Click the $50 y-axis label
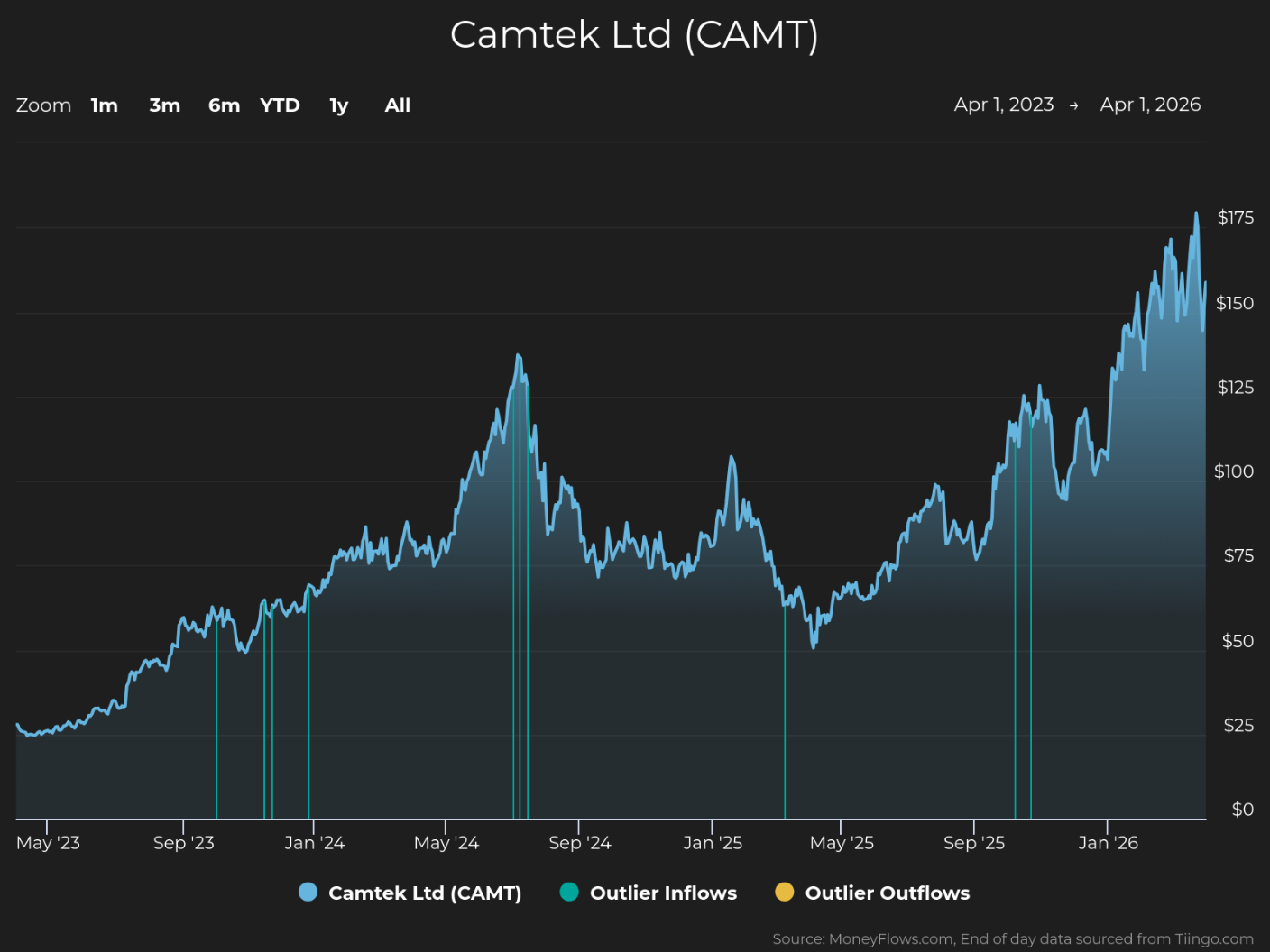 1238,641
